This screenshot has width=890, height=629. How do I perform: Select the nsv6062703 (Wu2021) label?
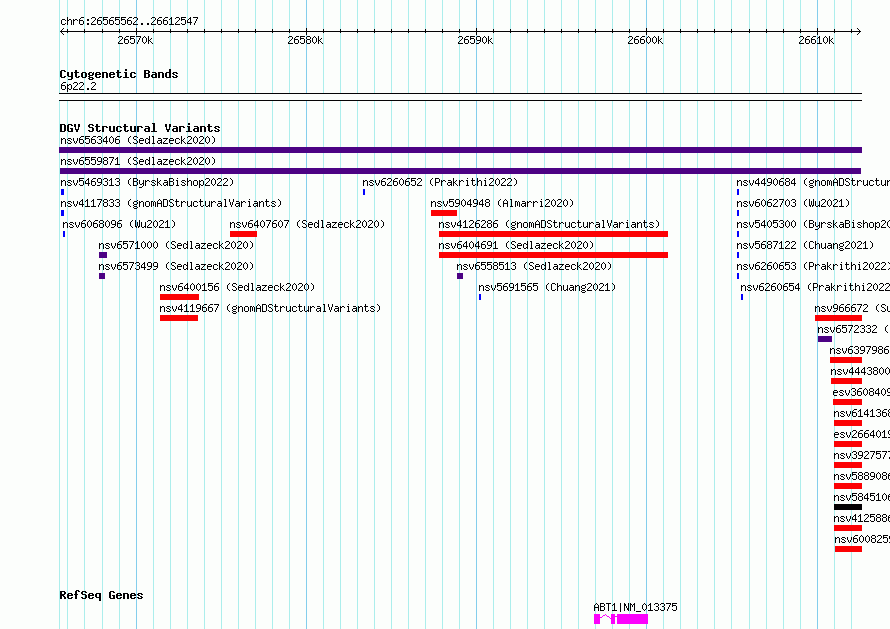[793, 203]
